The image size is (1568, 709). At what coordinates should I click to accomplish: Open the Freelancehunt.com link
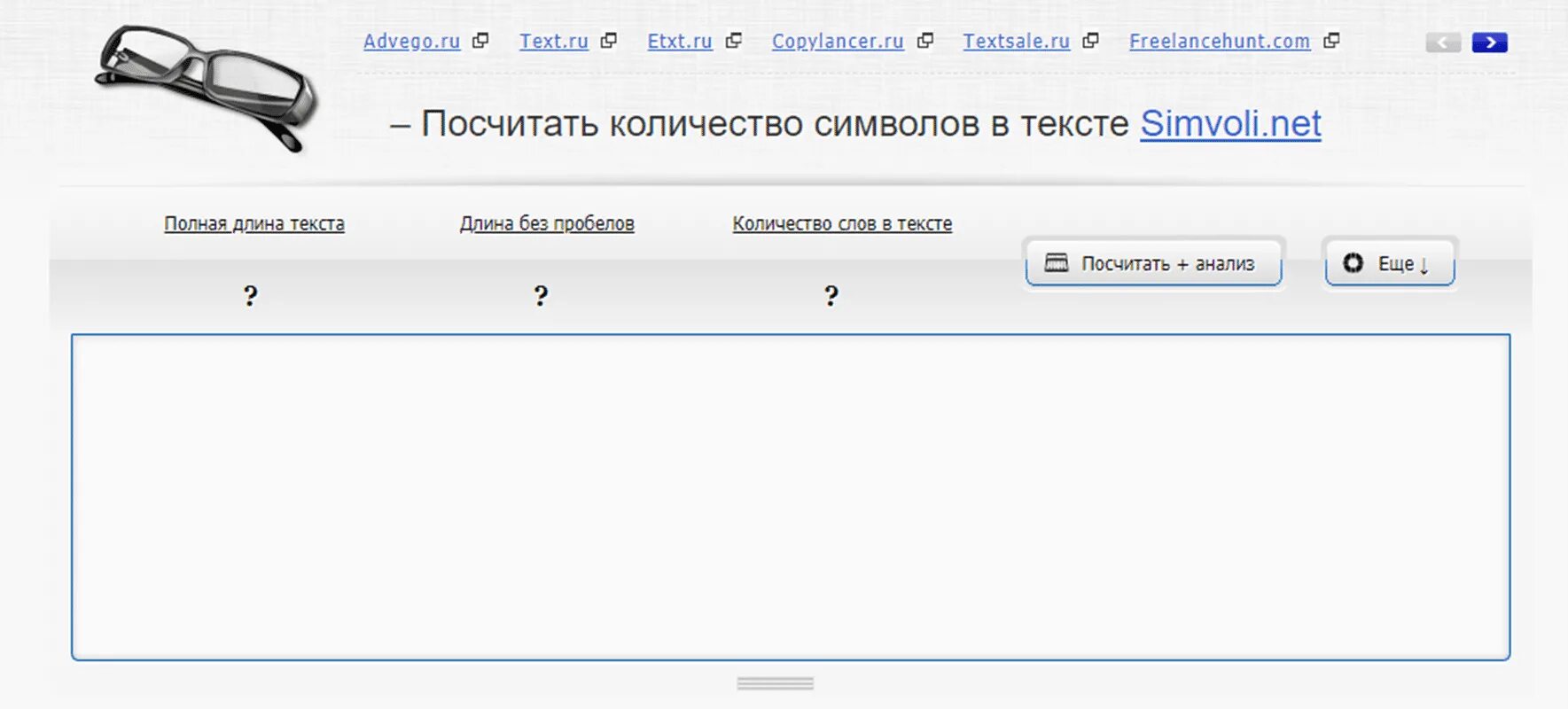(x=1220, y=41)
